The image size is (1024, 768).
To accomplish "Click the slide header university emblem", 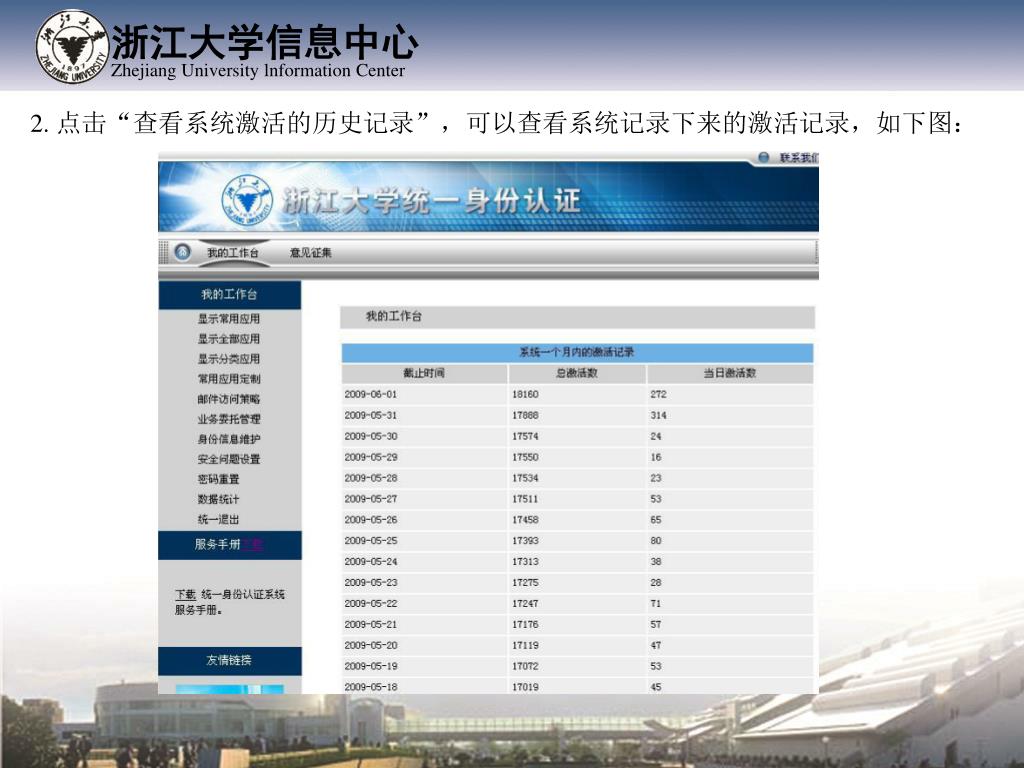I will pyautogui.click(x=72, y=46).
